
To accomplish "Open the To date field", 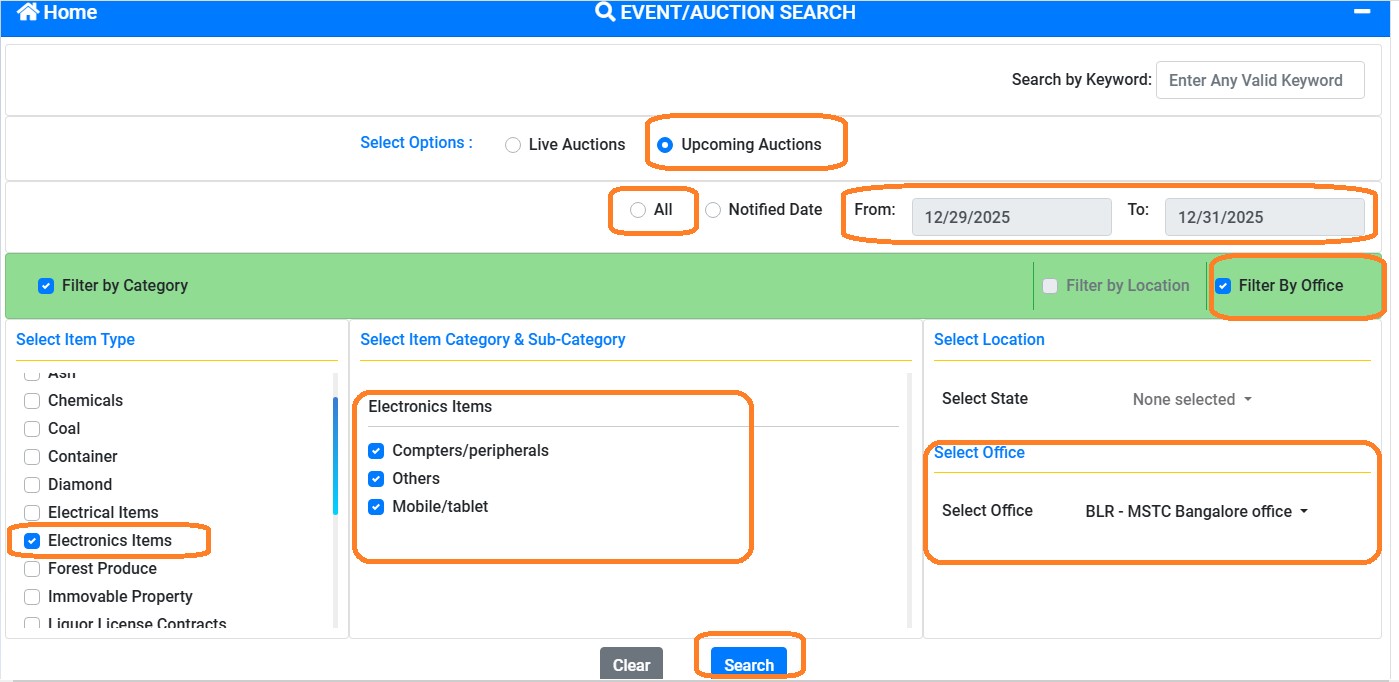I will click(x=1263, y=217).
